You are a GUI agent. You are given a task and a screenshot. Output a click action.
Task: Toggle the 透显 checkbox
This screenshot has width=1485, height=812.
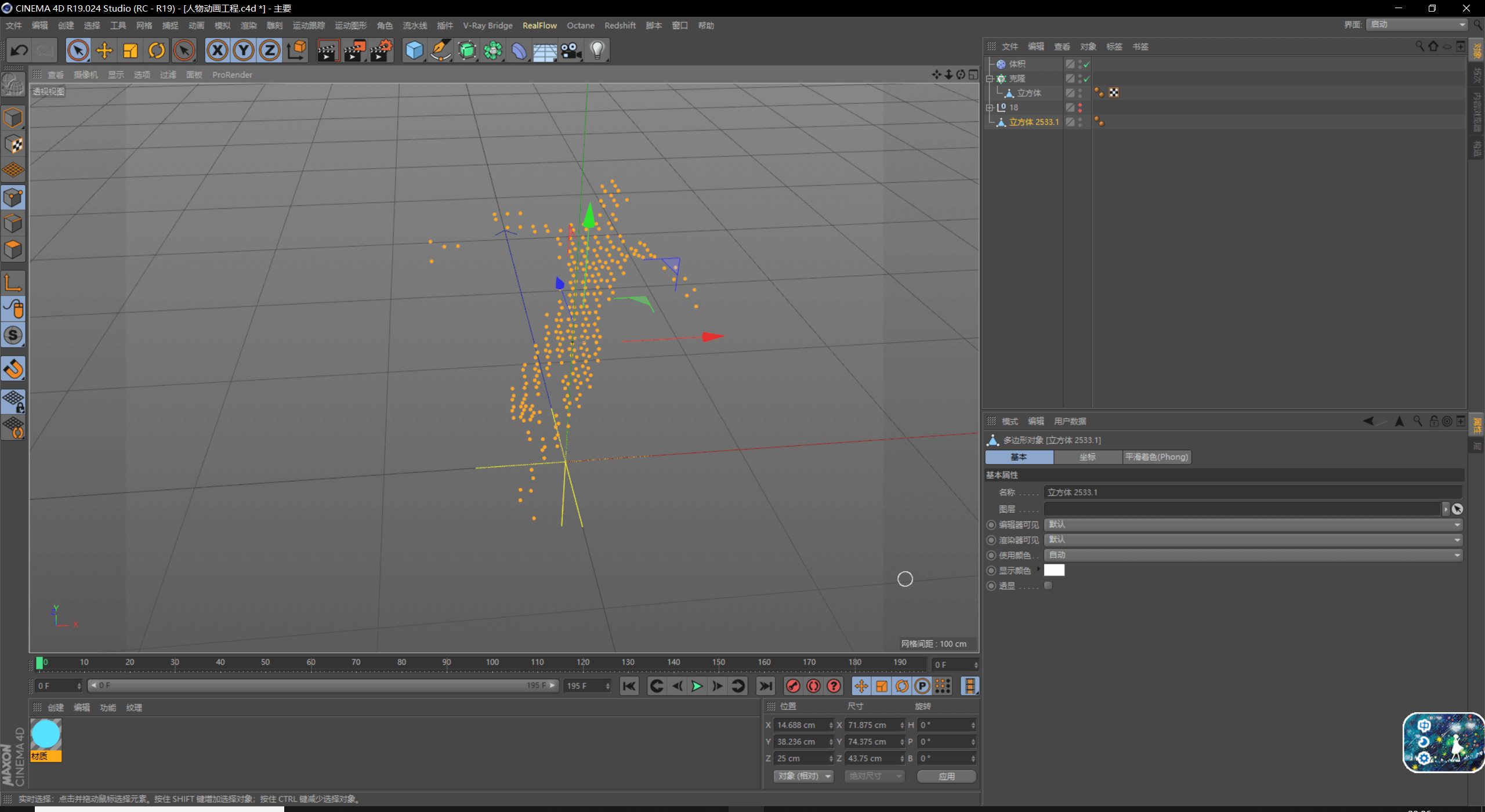[1048, 586]
